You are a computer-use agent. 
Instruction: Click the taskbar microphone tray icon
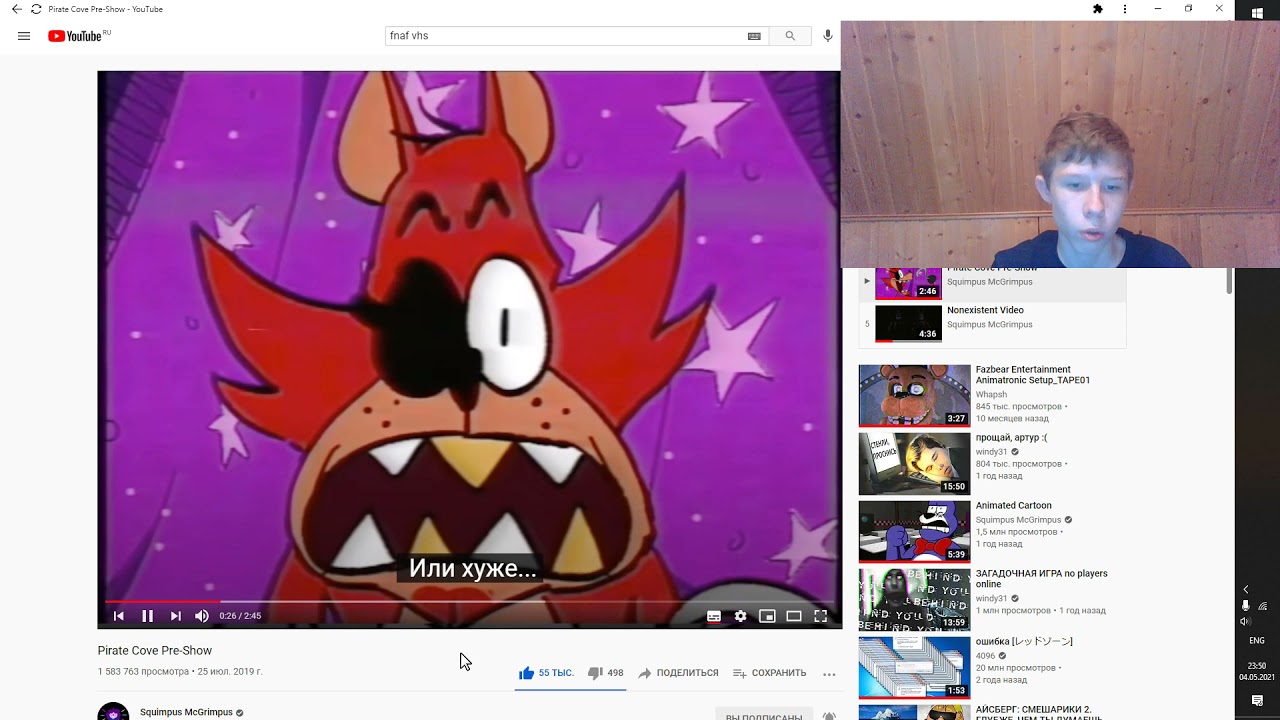click(1245, 606)
